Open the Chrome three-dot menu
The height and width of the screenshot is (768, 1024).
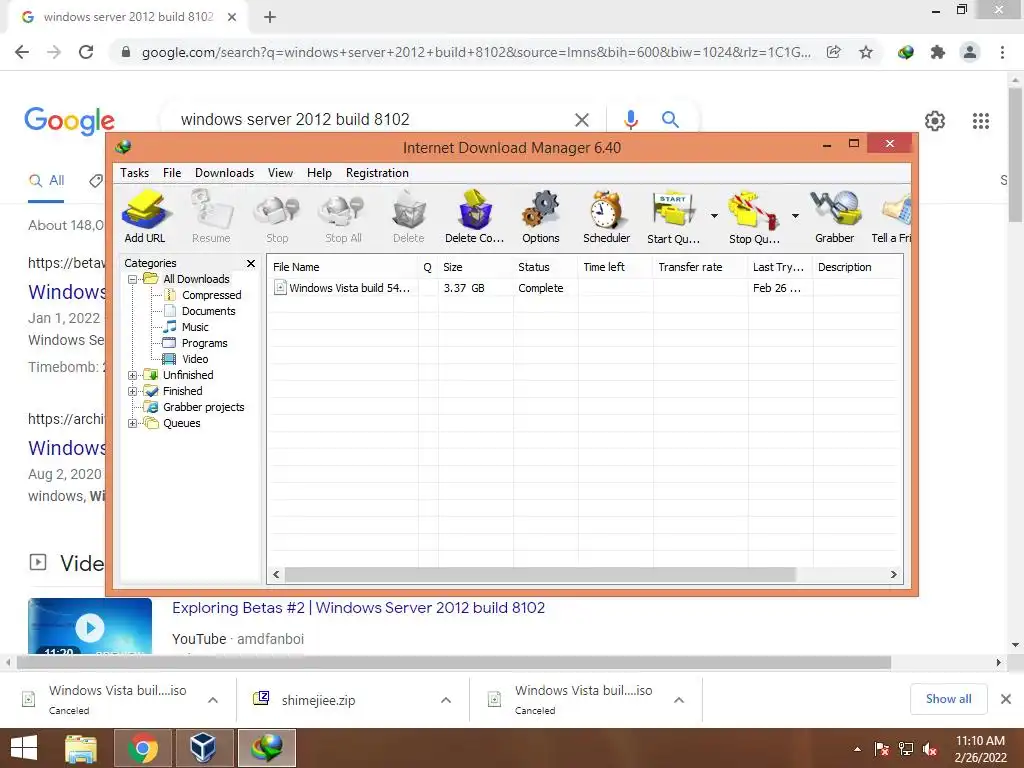point(1002,52)
